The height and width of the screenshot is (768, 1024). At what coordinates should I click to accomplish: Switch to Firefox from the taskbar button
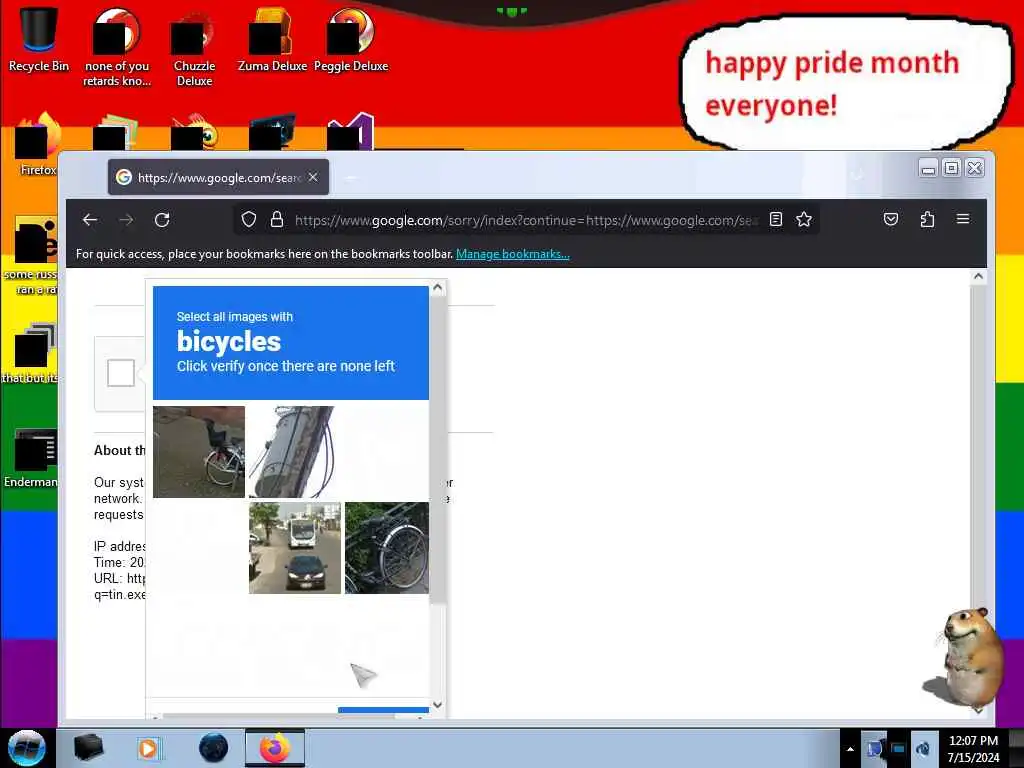[275, 748]
